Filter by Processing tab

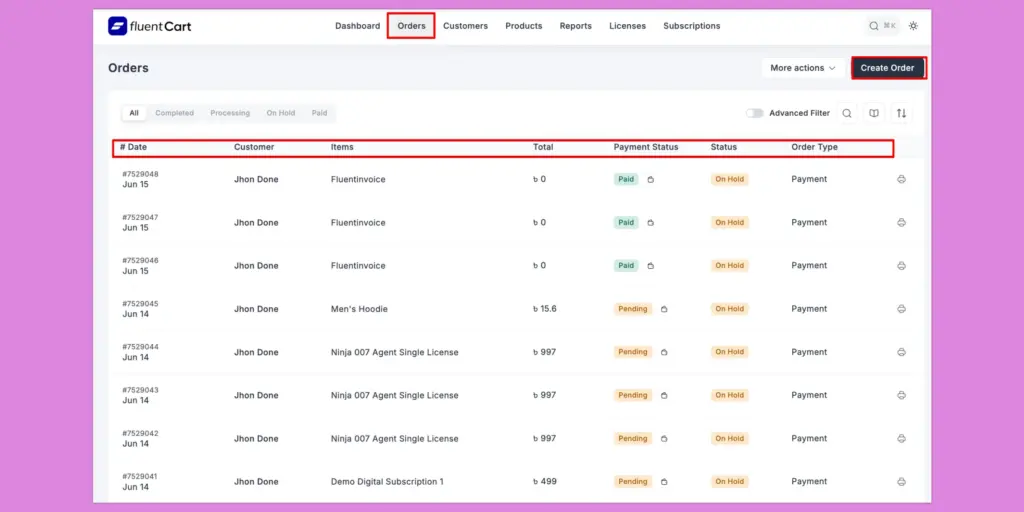point(230,113)
